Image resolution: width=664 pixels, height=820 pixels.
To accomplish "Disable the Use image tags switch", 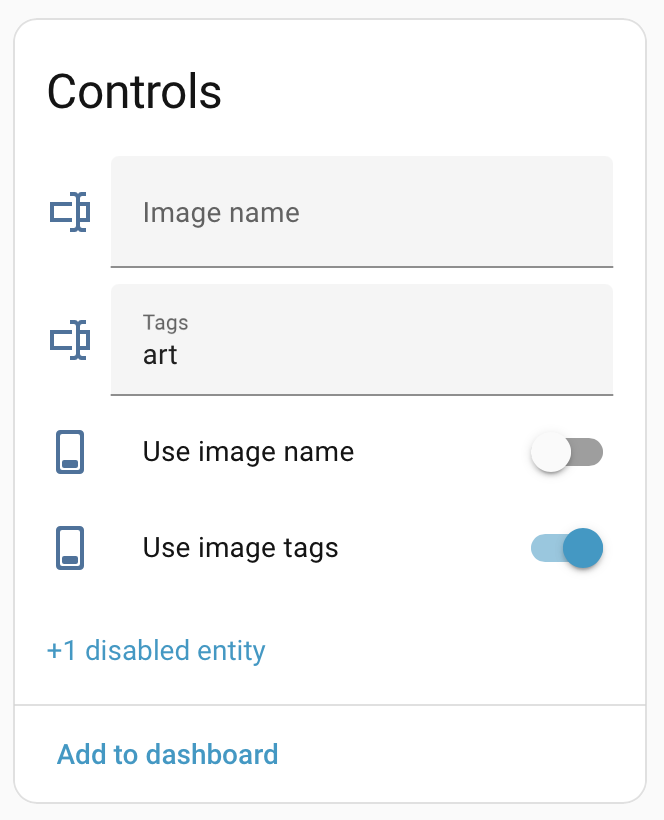I will pos(566,548).
